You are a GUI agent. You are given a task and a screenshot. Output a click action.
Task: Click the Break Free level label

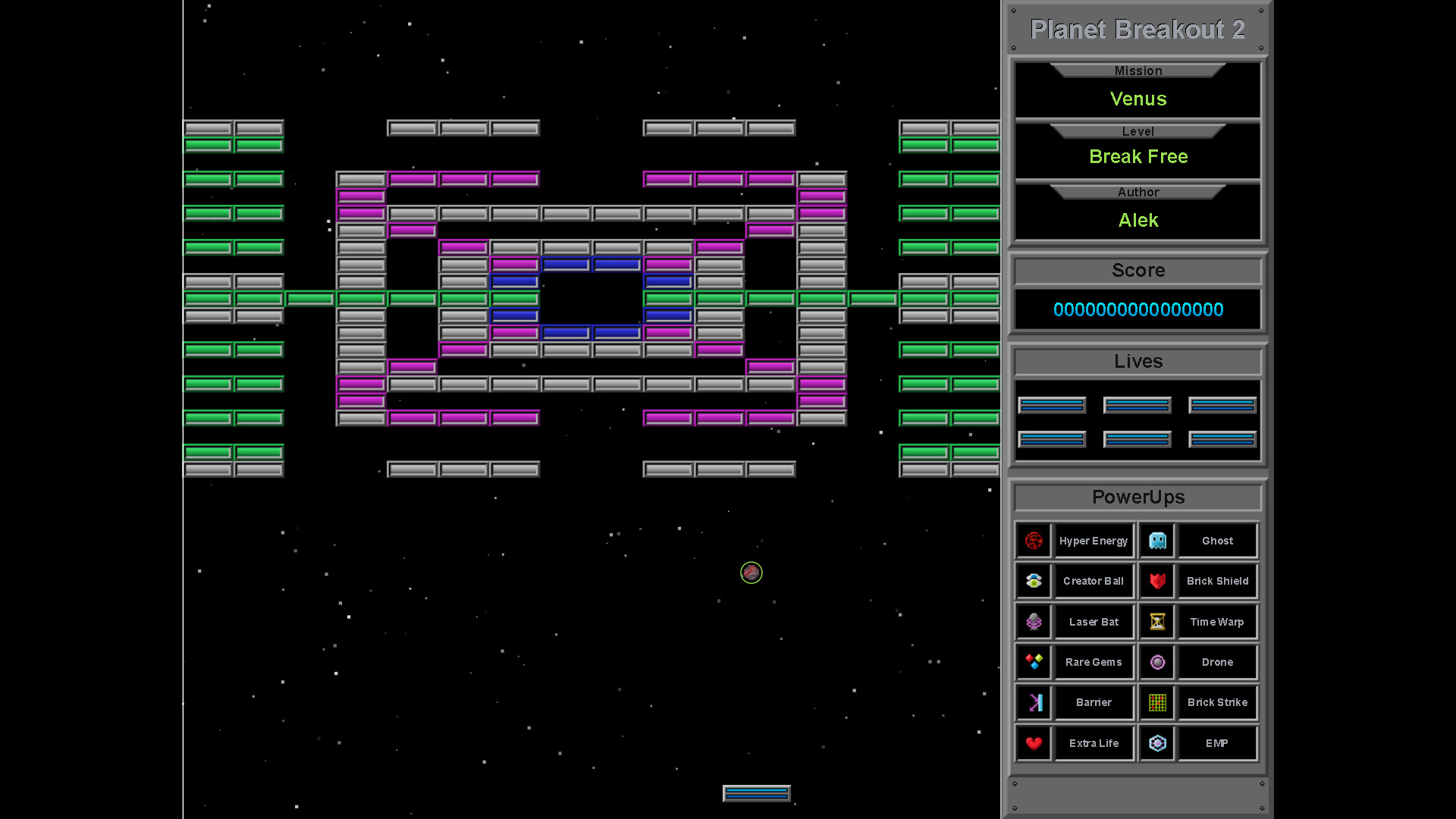[x=1138, y=157]
